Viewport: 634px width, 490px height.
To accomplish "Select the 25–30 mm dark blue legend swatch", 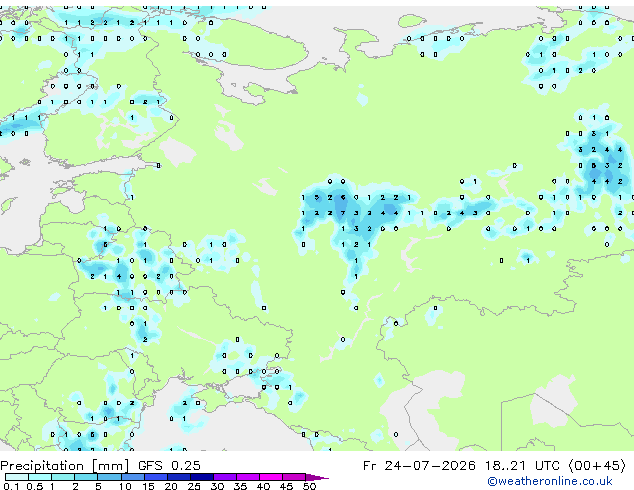I will pyautogui.click(x=201, y=477).
